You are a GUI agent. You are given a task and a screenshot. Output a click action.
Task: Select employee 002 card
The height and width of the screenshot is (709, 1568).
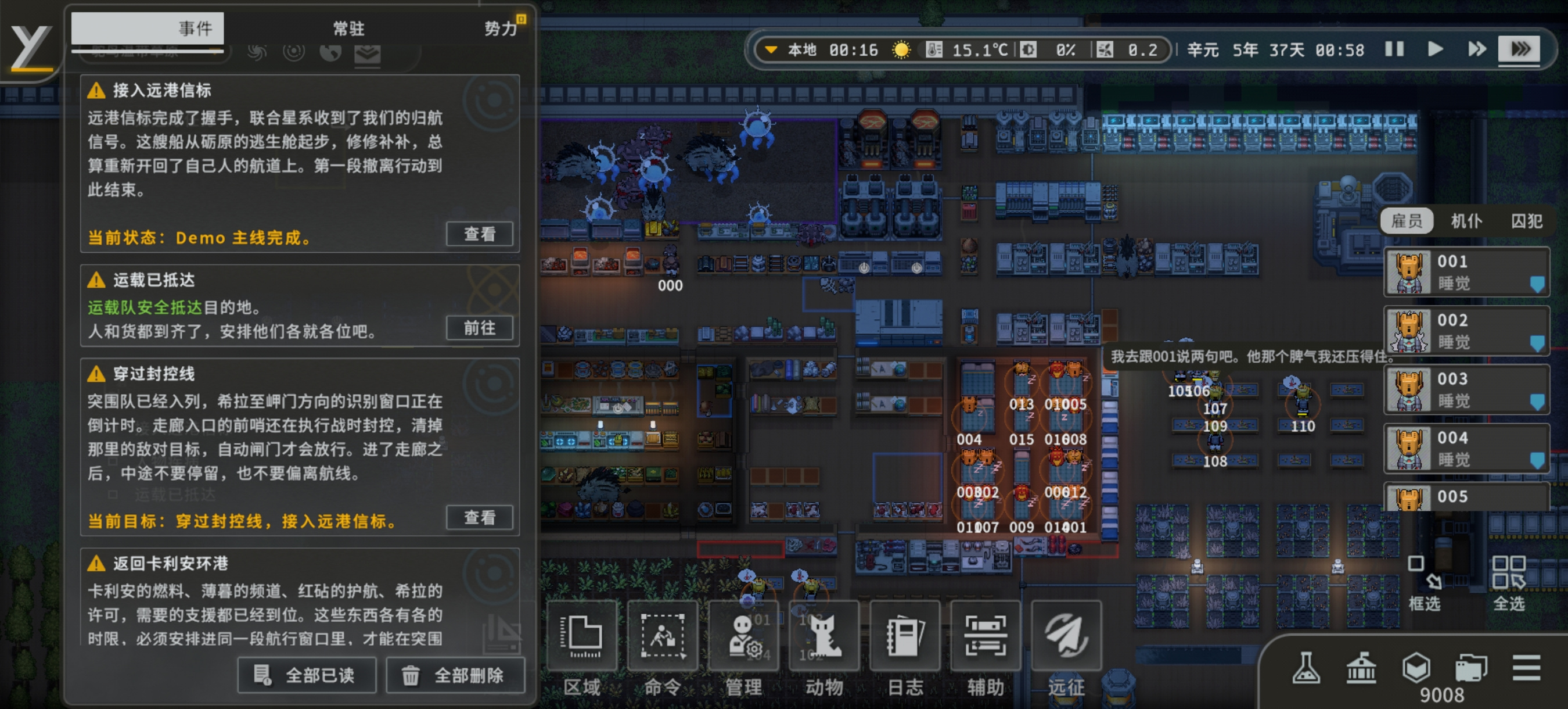[x=1466, y=330]
